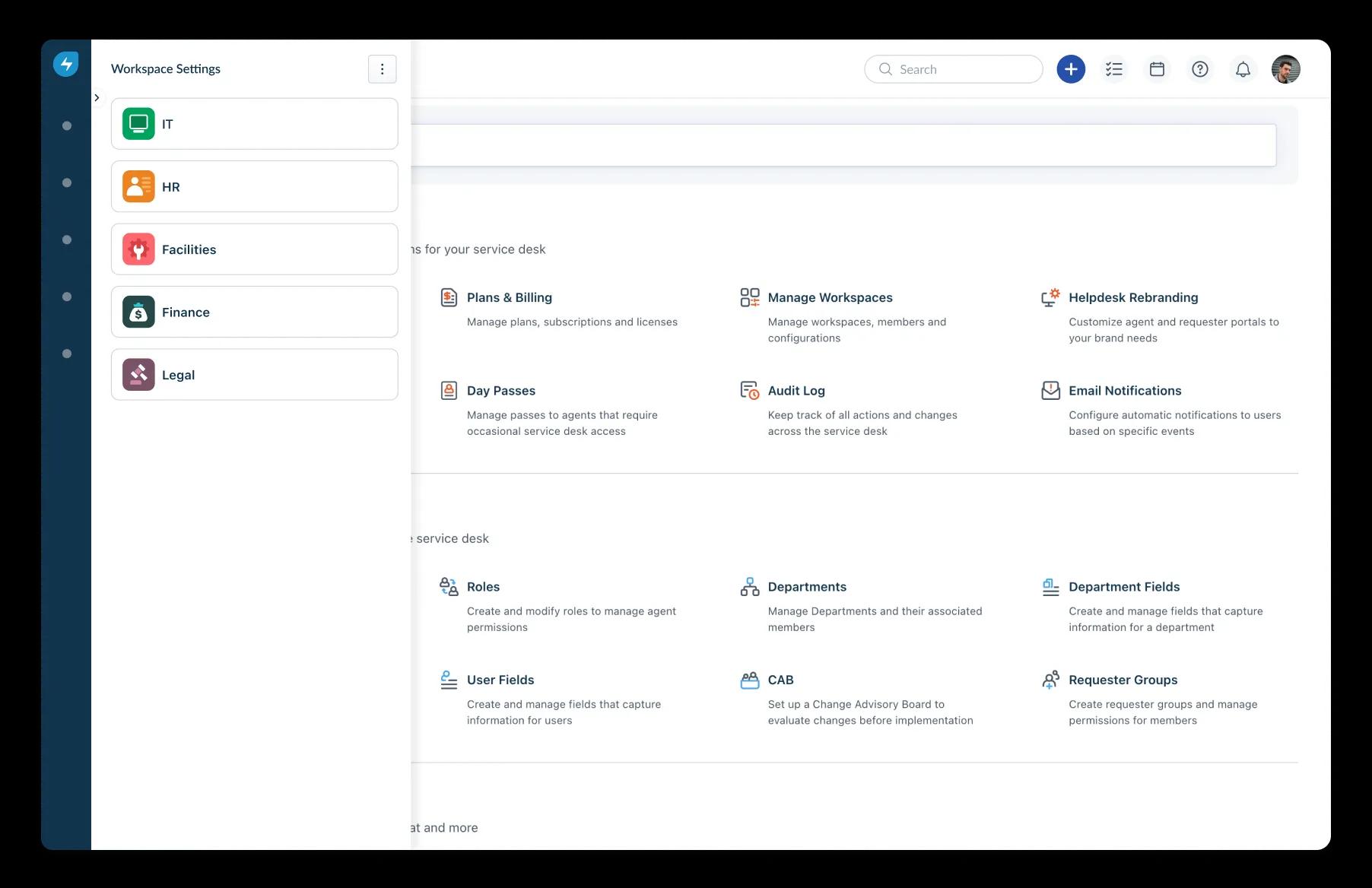Click the Department Fields icon
This screenshot has height=888, width=1372.
[x=1050, y=587]
